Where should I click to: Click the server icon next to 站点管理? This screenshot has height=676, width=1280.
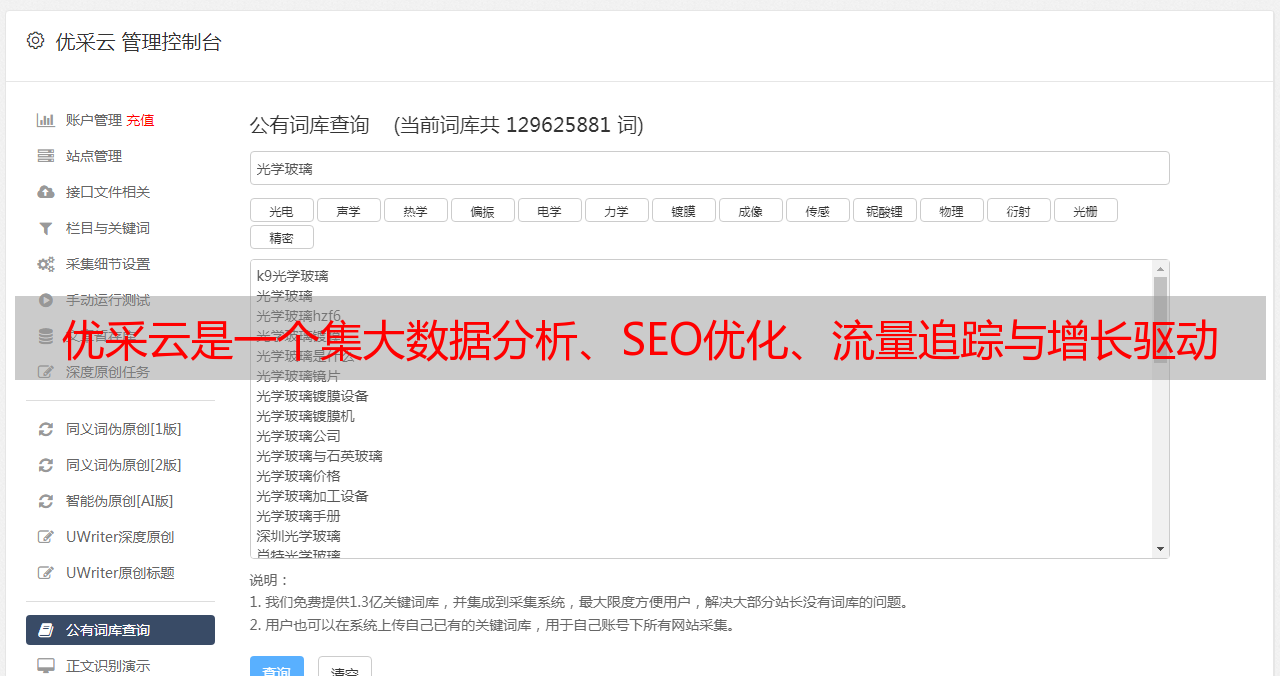(x=45, y=156)
